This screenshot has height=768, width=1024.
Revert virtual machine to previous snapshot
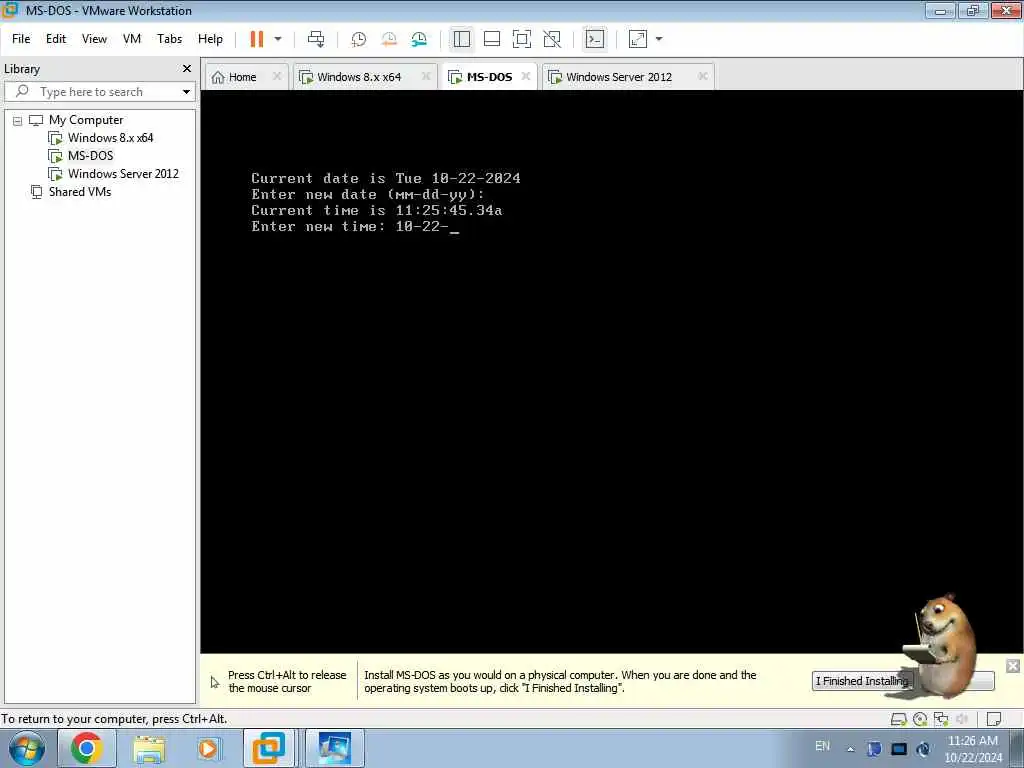(x=389, y=39)
